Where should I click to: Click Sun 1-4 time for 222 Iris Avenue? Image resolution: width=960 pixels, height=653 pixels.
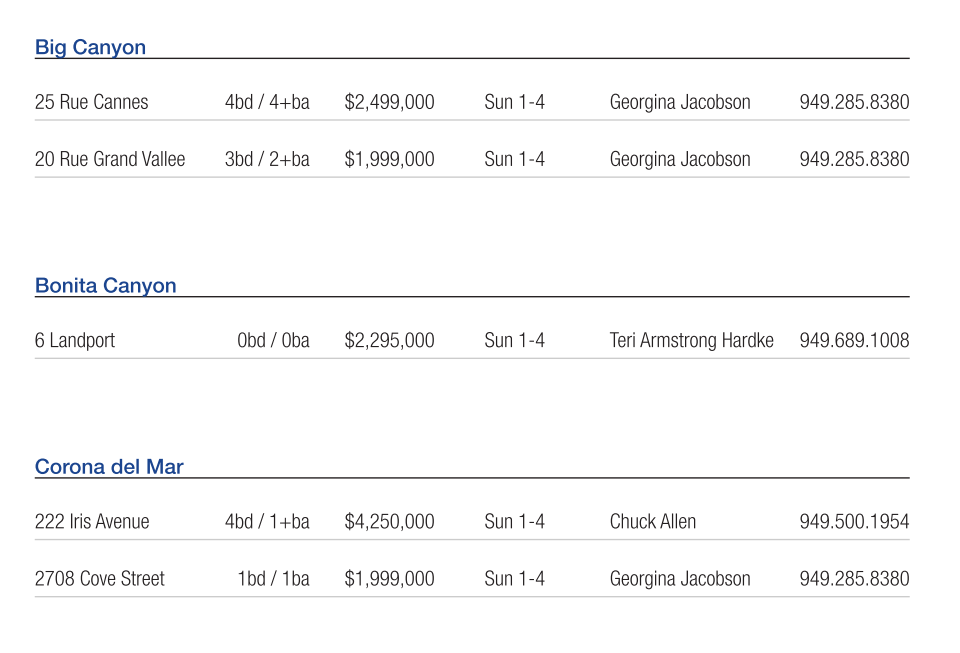[x=514, y=521]
